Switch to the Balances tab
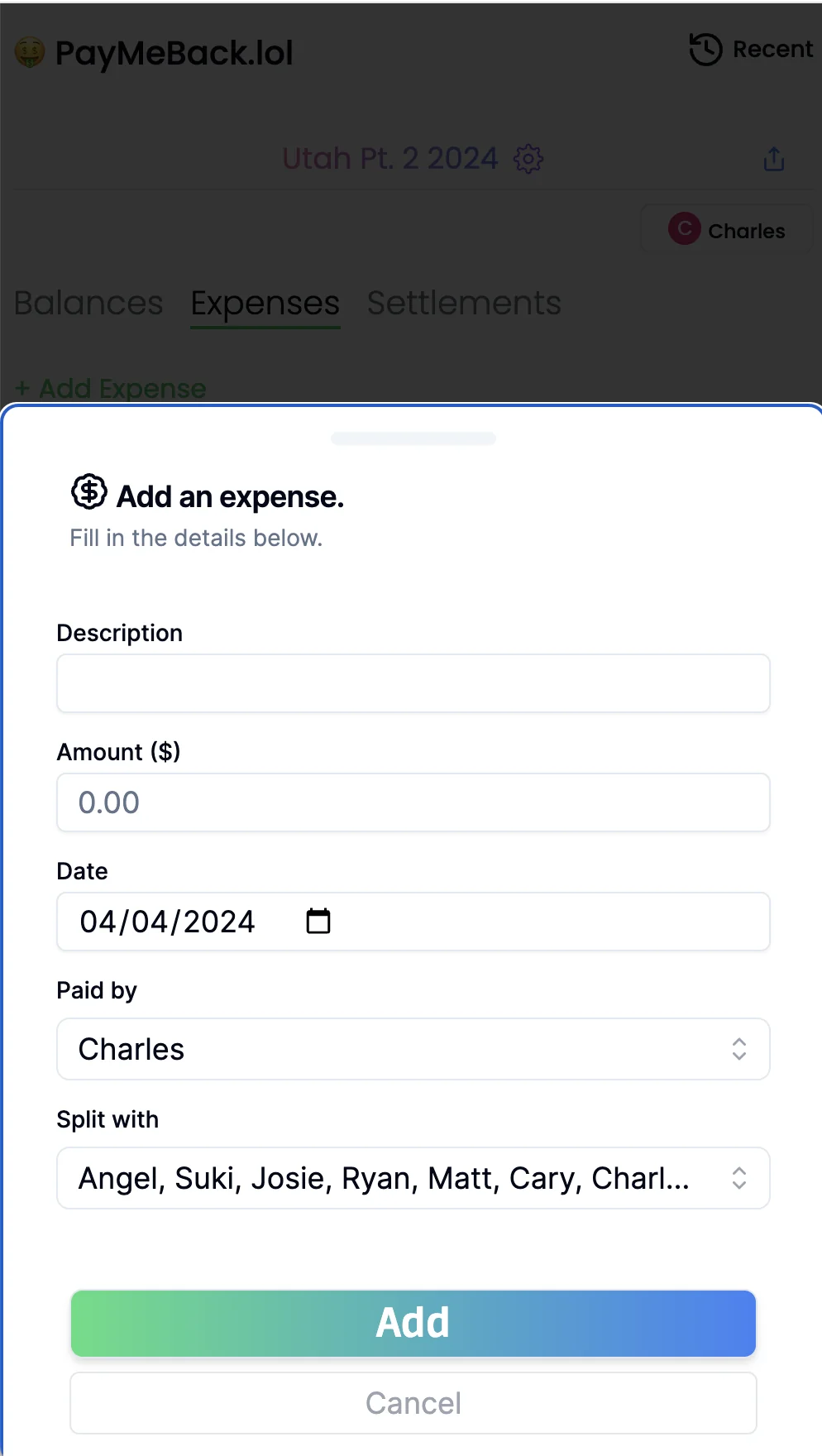822x1456 pixels. pos(88,304)
